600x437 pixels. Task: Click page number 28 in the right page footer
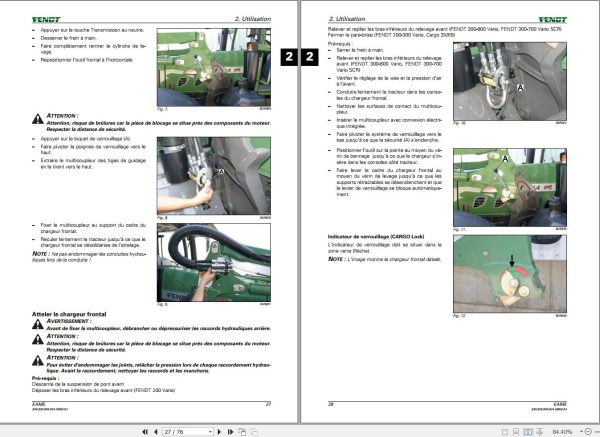(x=331, y=404)
